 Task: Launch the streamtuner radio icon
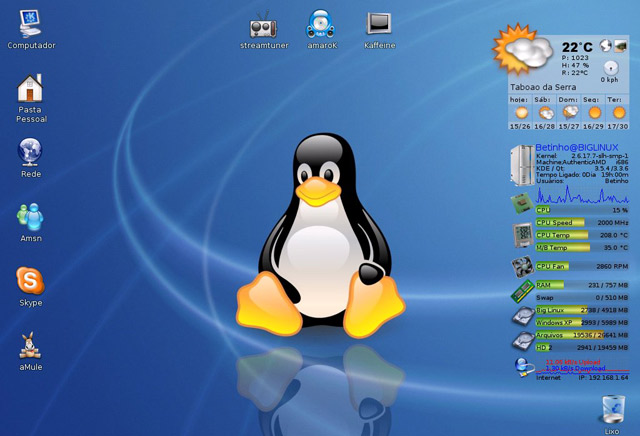pos(263,25)
